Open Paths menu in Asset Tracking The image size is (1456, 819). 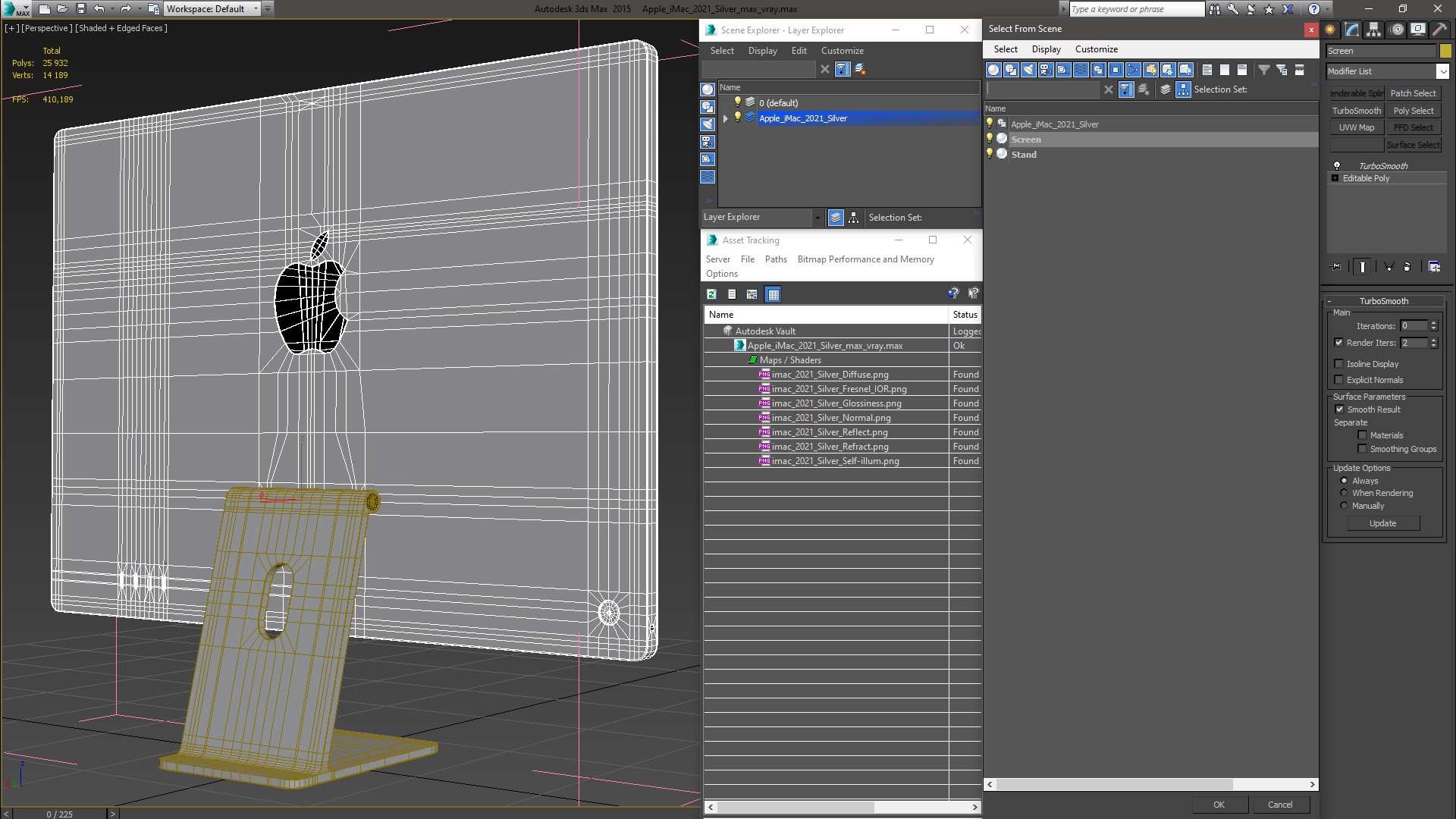[x=776, y=259]
